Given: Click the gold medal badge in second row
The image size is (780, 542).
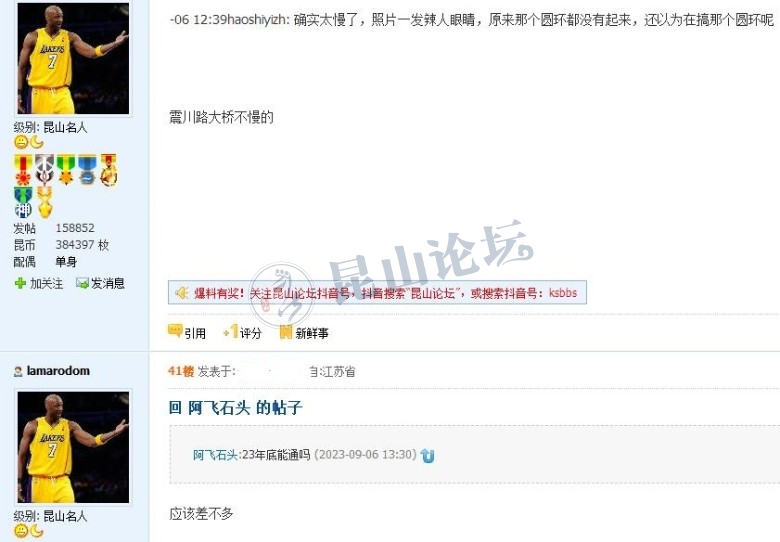Looking at the screenshot, I should (x=45, y=202).
